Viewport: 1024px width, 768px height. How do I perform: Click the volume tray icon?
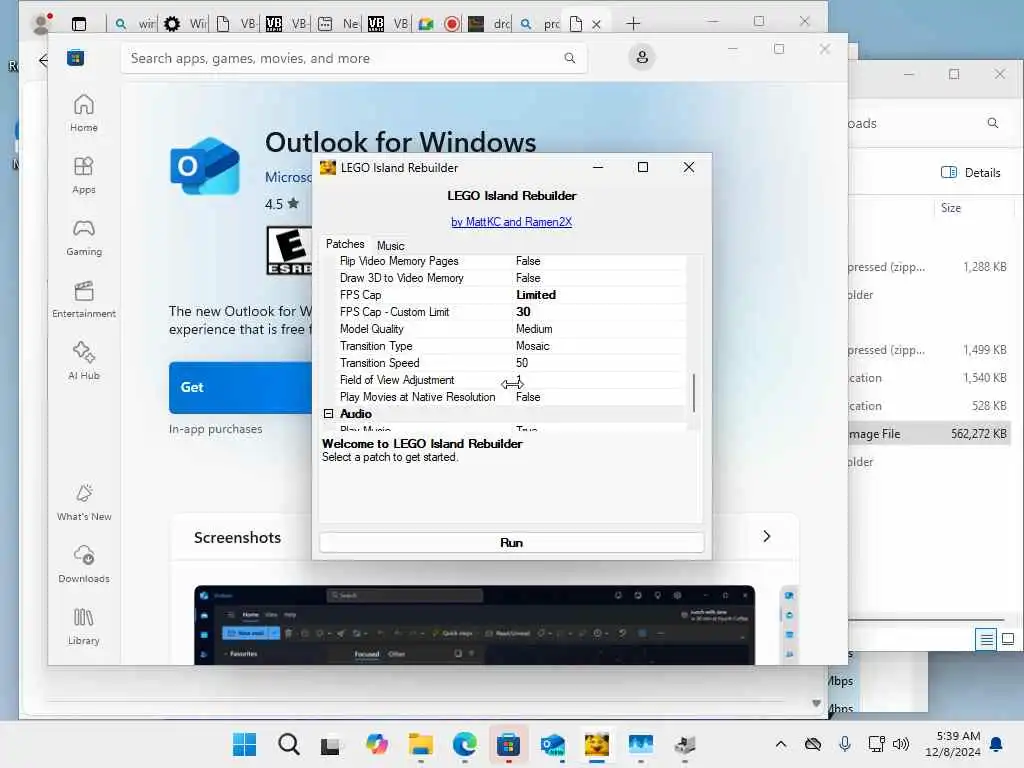pos(901,744)
